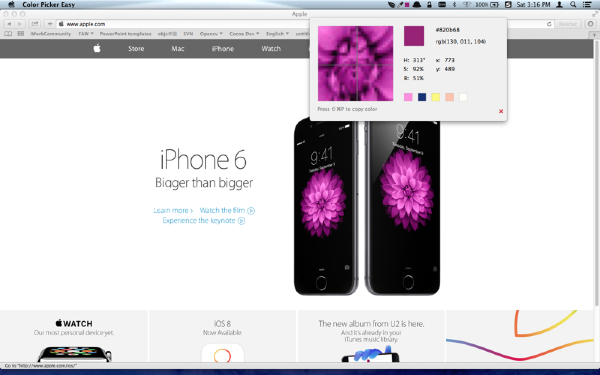Click the iPhone 6 headline
The height and width of the screenshot is (375, 600).
[203, 160]
